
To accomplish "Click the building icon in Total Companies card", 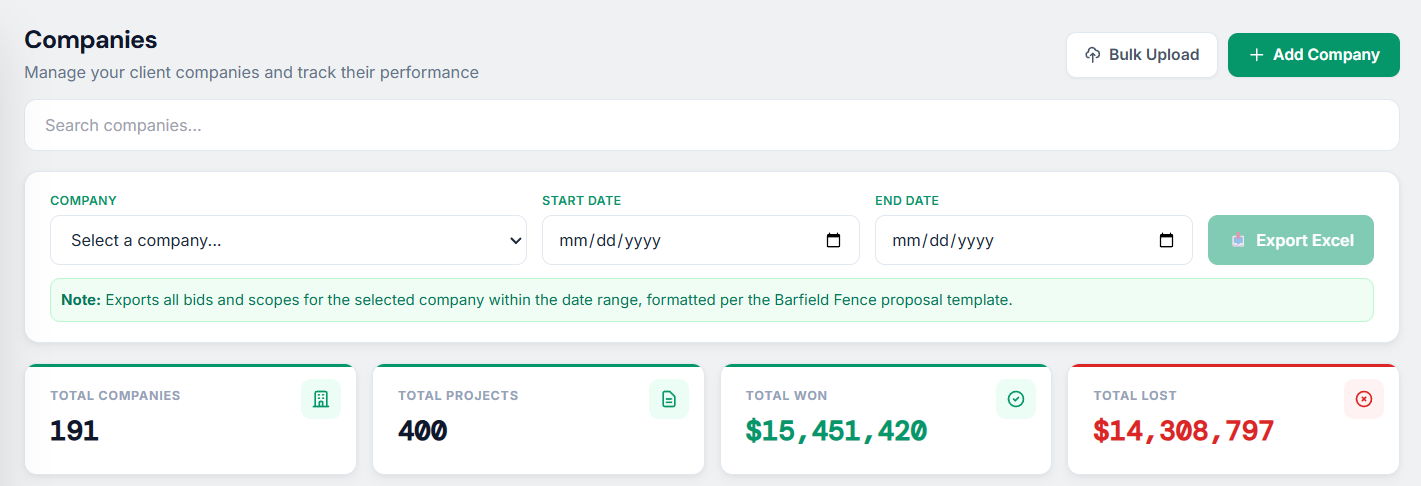I will 321,399.
